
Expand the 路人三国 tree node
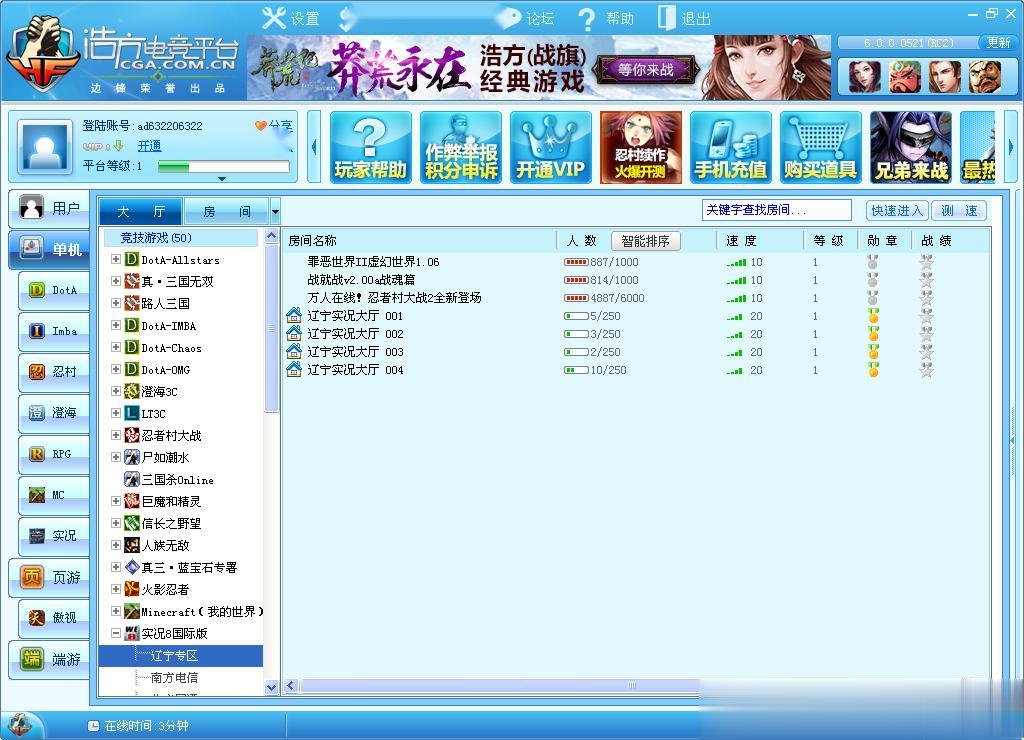click(x=116, y=303)
